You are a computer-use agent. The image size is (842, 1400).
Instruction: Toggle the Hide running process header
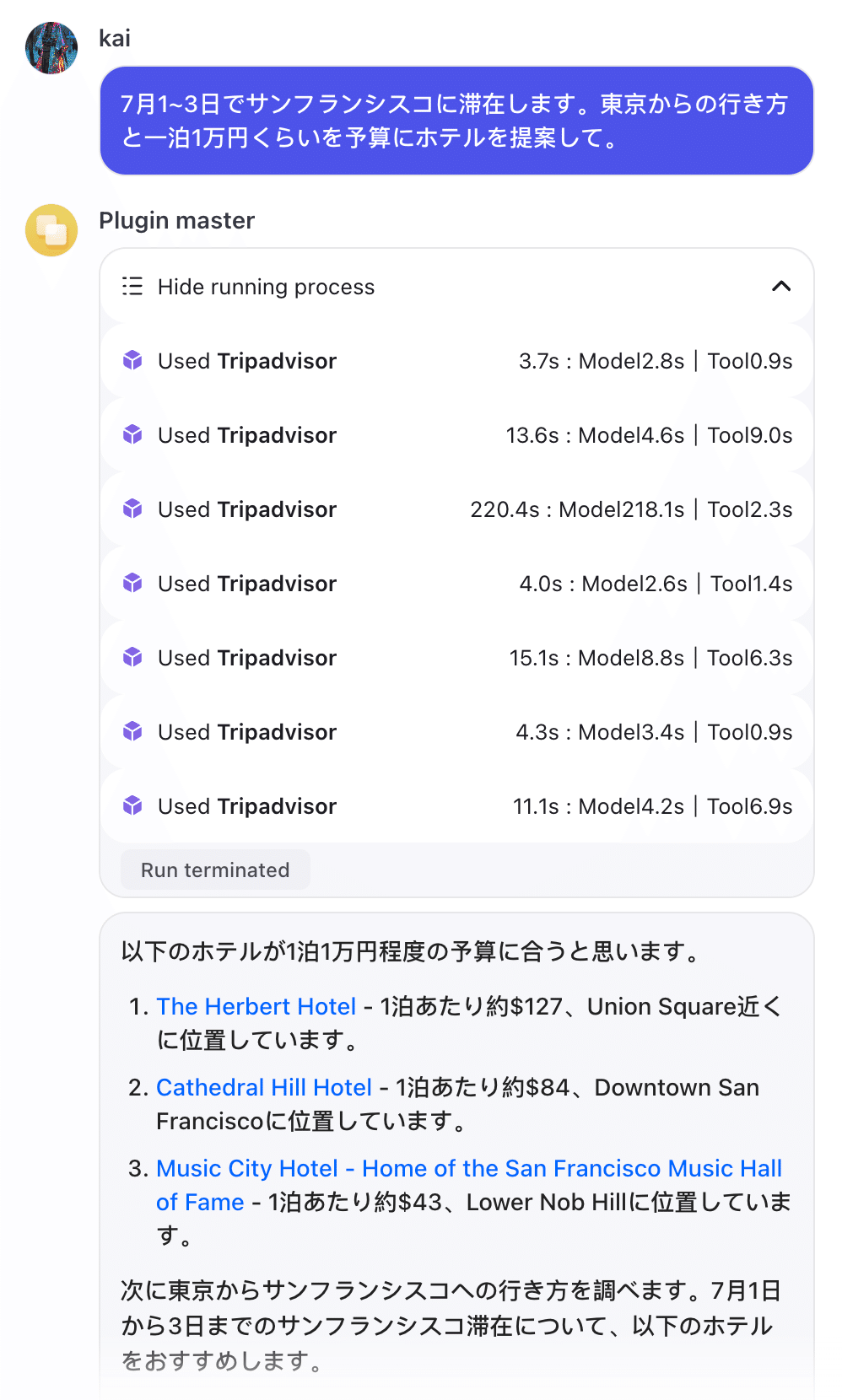click(x=456, y=287)
